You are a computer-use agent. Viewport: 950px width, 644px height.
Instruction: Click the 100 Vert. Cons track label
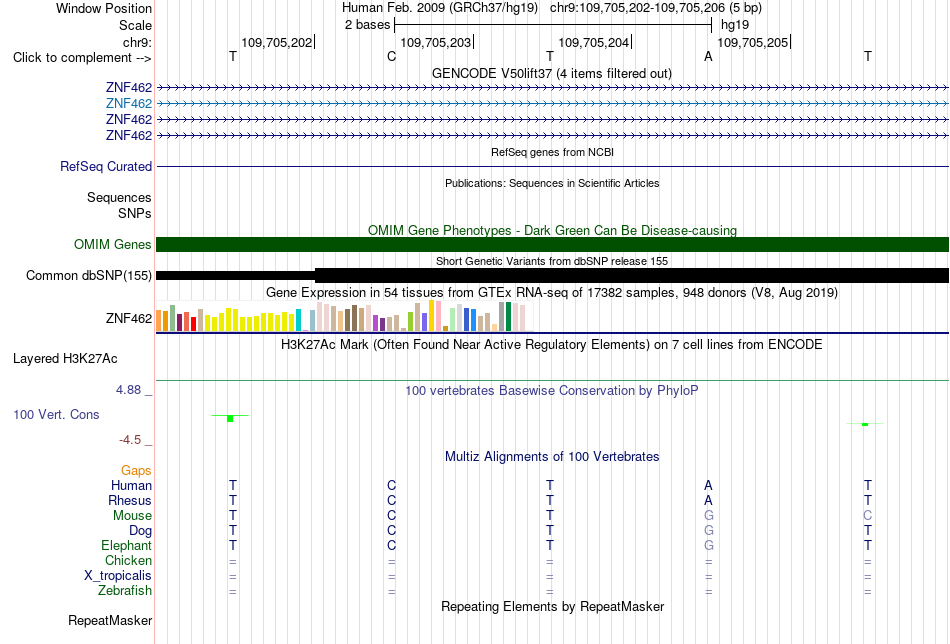56,415
